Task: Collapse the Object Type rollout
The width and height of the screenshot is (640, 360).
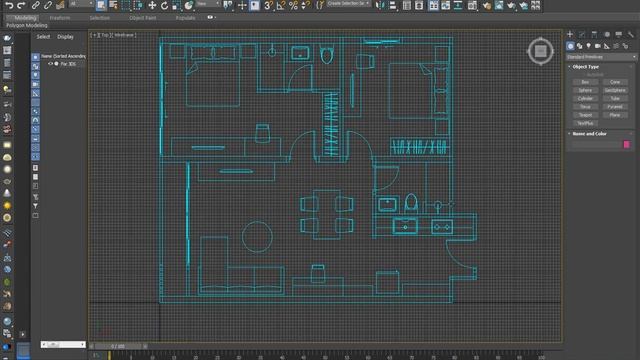Action: click(x=586, y=67)
